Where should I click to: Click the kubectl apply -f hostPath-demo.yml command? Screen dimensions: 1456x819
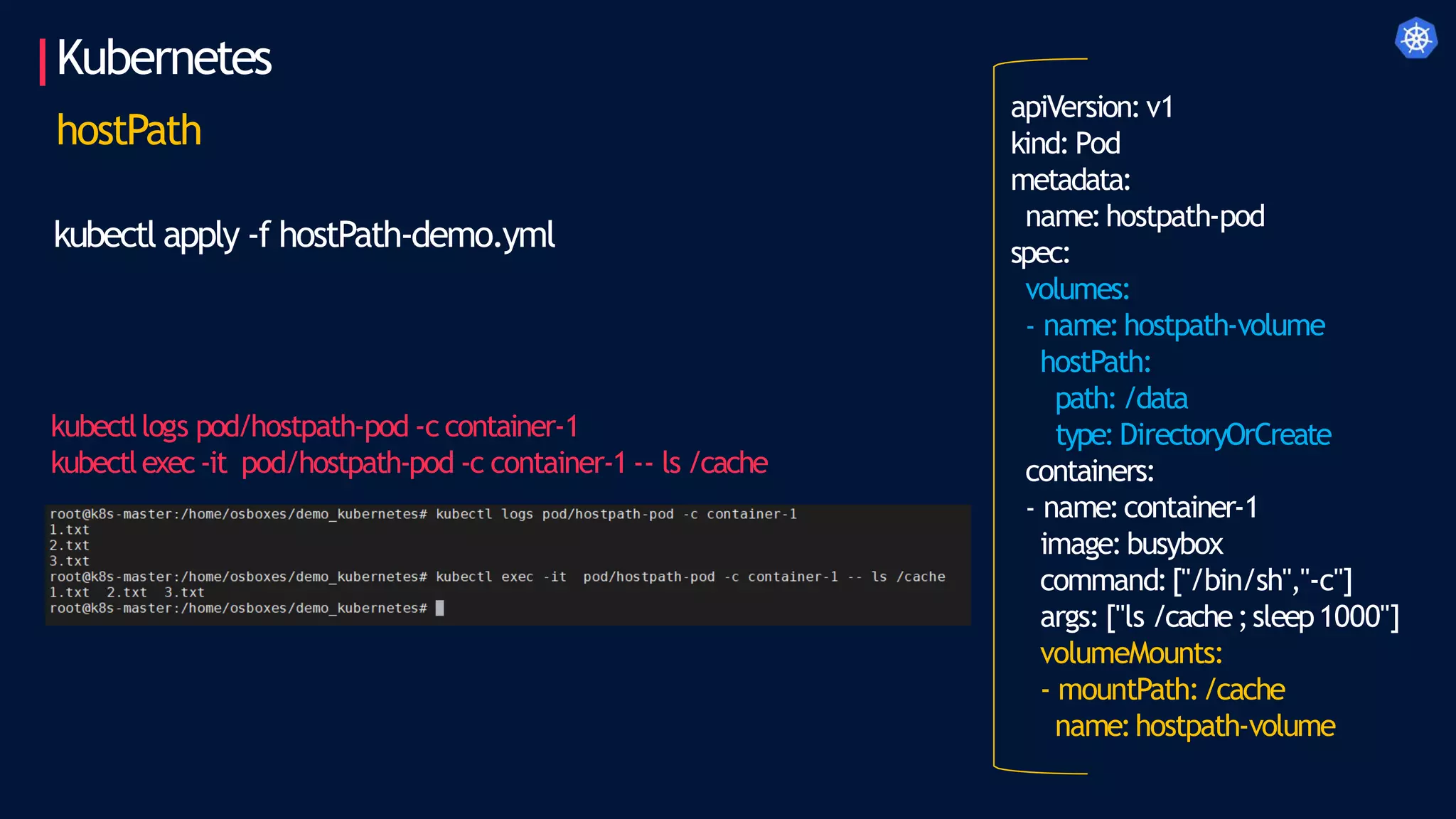(x=304, y=235)
